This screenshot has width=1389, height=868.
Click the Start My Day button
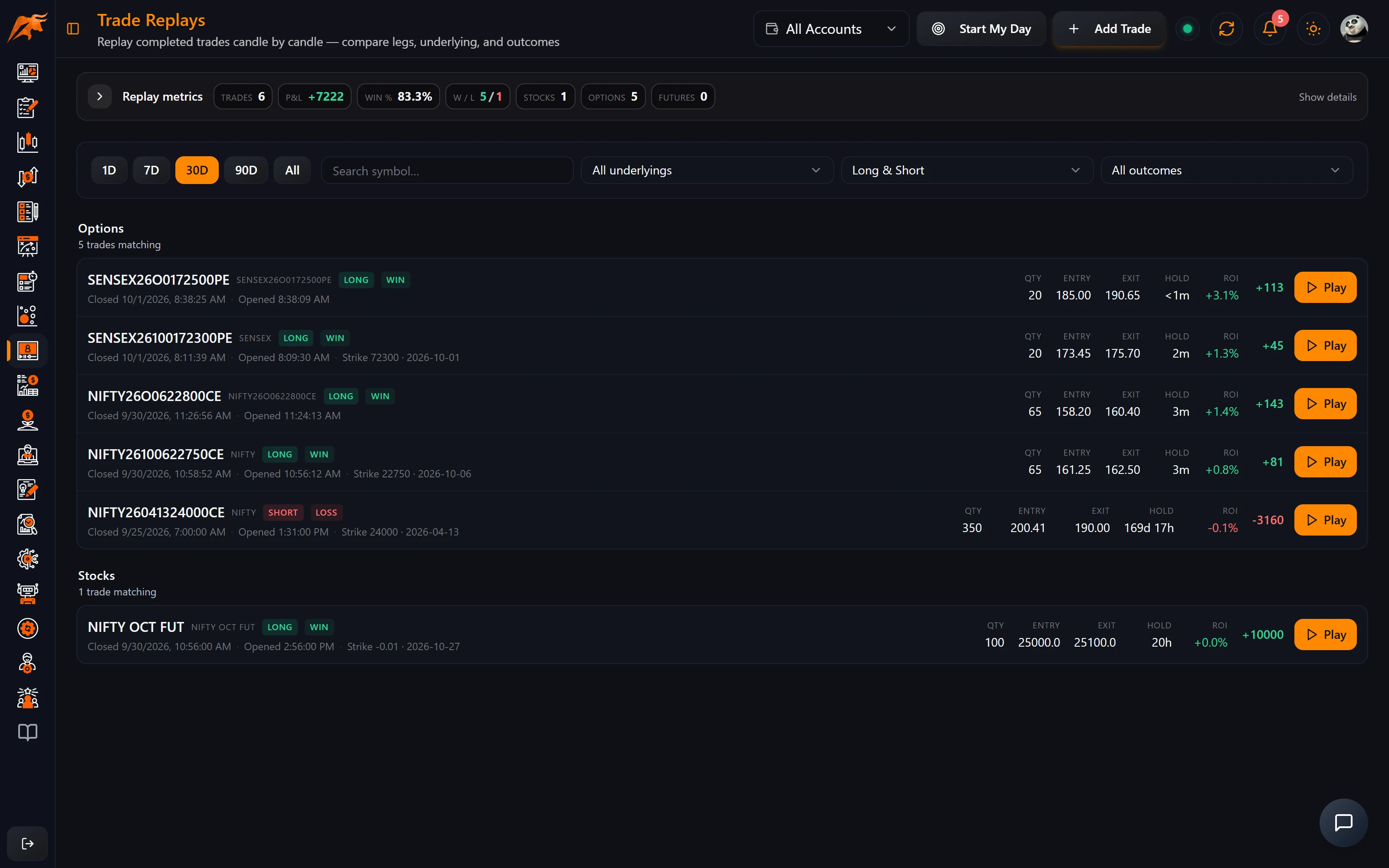(x=981, y=29)
